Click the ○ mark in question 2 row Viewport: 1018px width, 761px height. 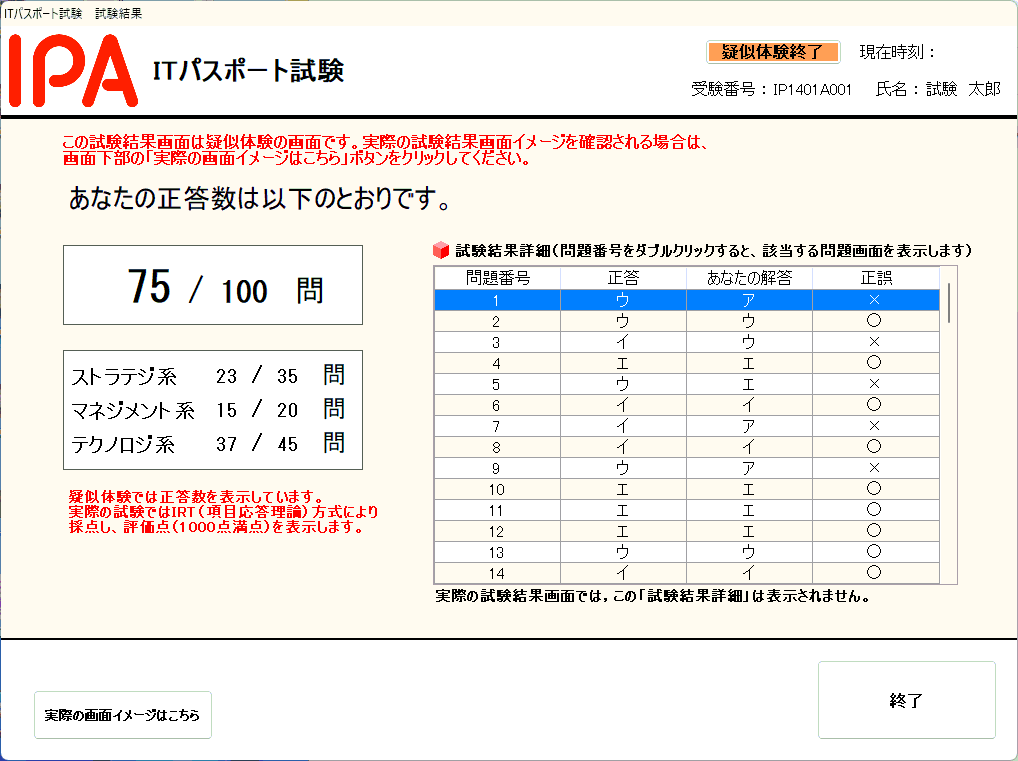pyautogui.click(x=875, y=320)
